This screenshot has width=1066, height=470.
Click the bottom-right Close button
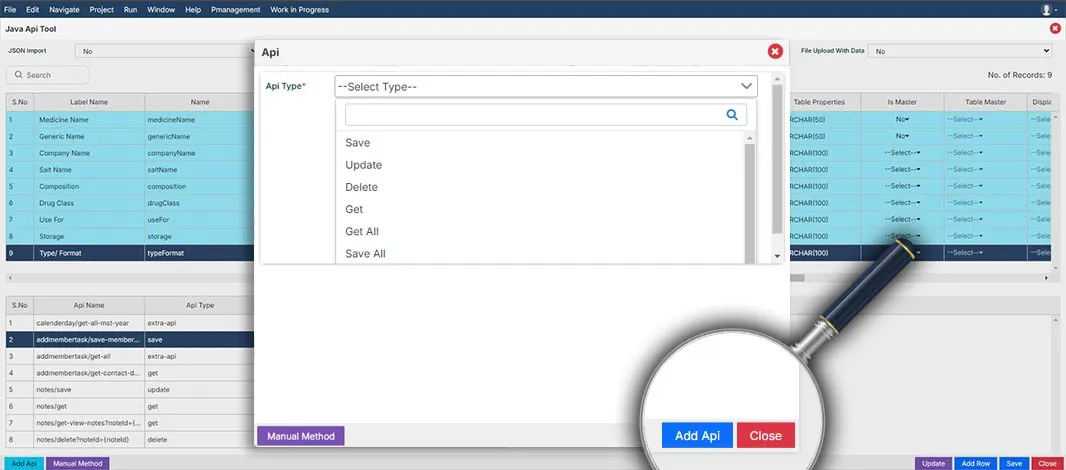tap(1048, 463)
